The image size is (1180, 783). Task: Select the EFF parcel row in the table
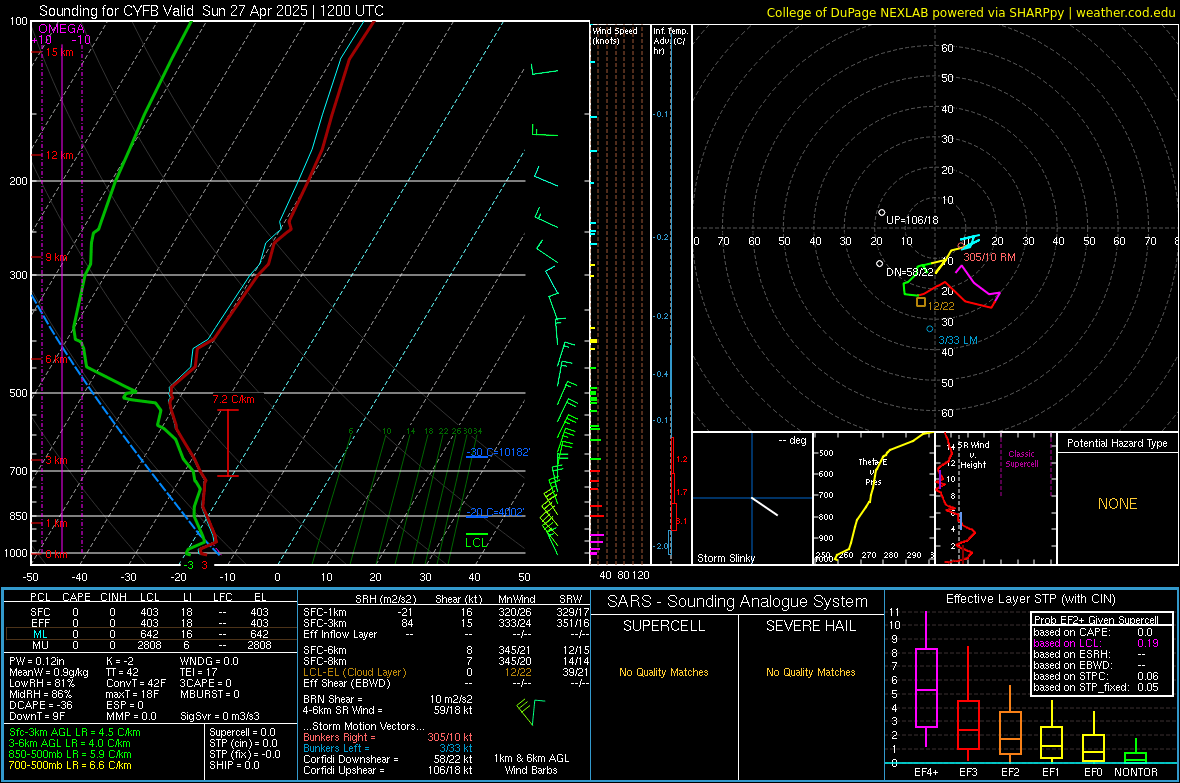point(150,623)
